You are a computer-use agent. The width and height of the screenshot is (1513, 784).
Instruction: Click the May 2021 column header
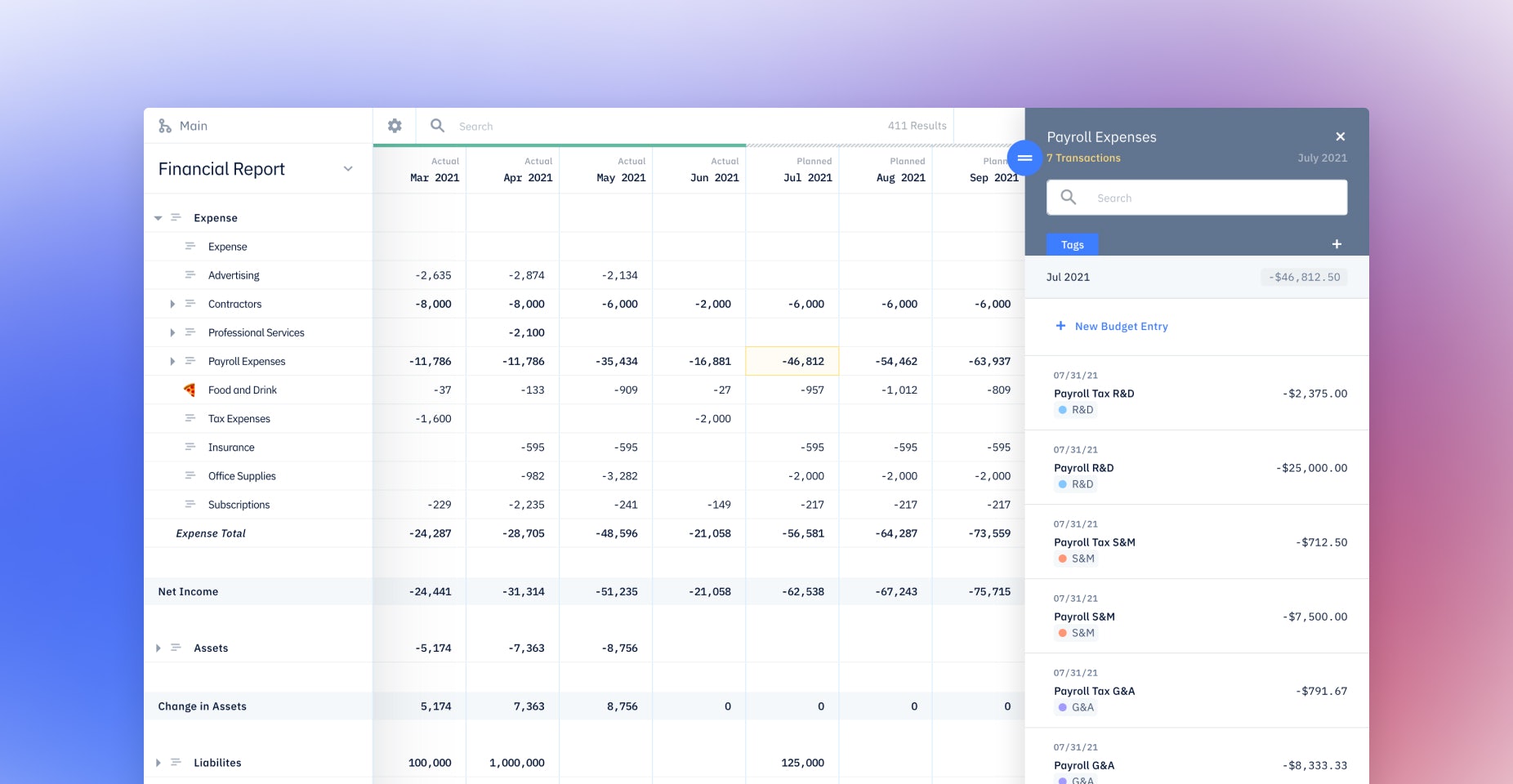coord(606,170)
